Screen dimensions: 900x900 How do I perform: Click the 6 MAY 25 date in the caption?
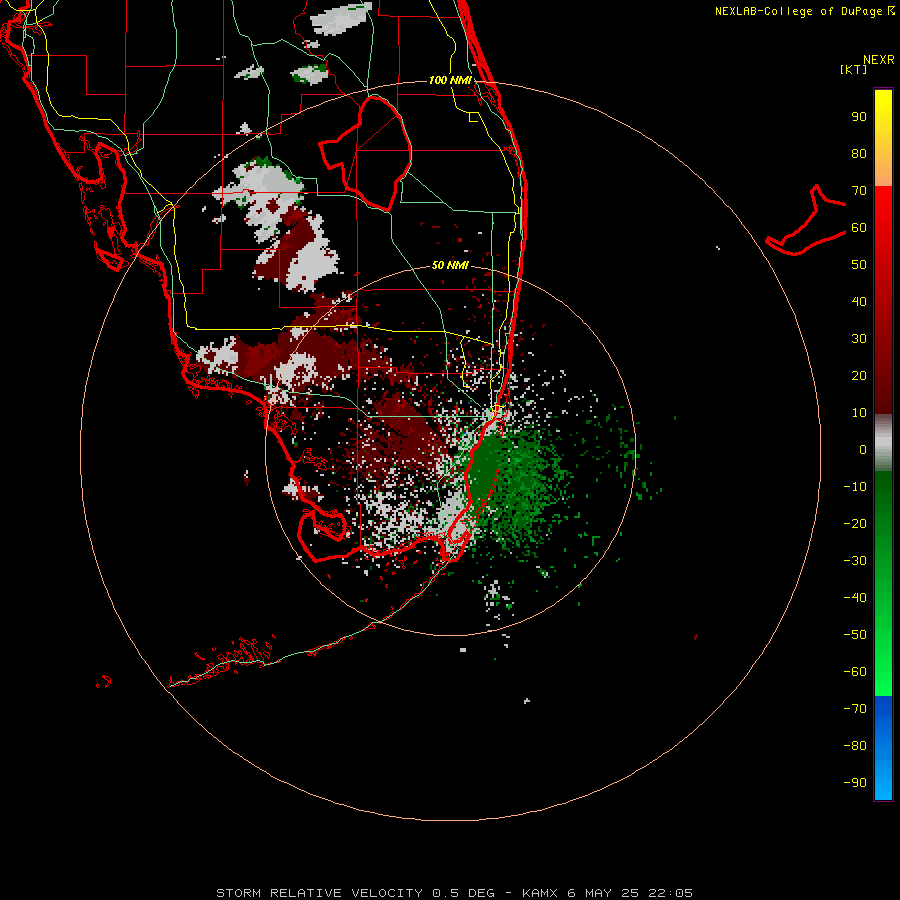603,893
